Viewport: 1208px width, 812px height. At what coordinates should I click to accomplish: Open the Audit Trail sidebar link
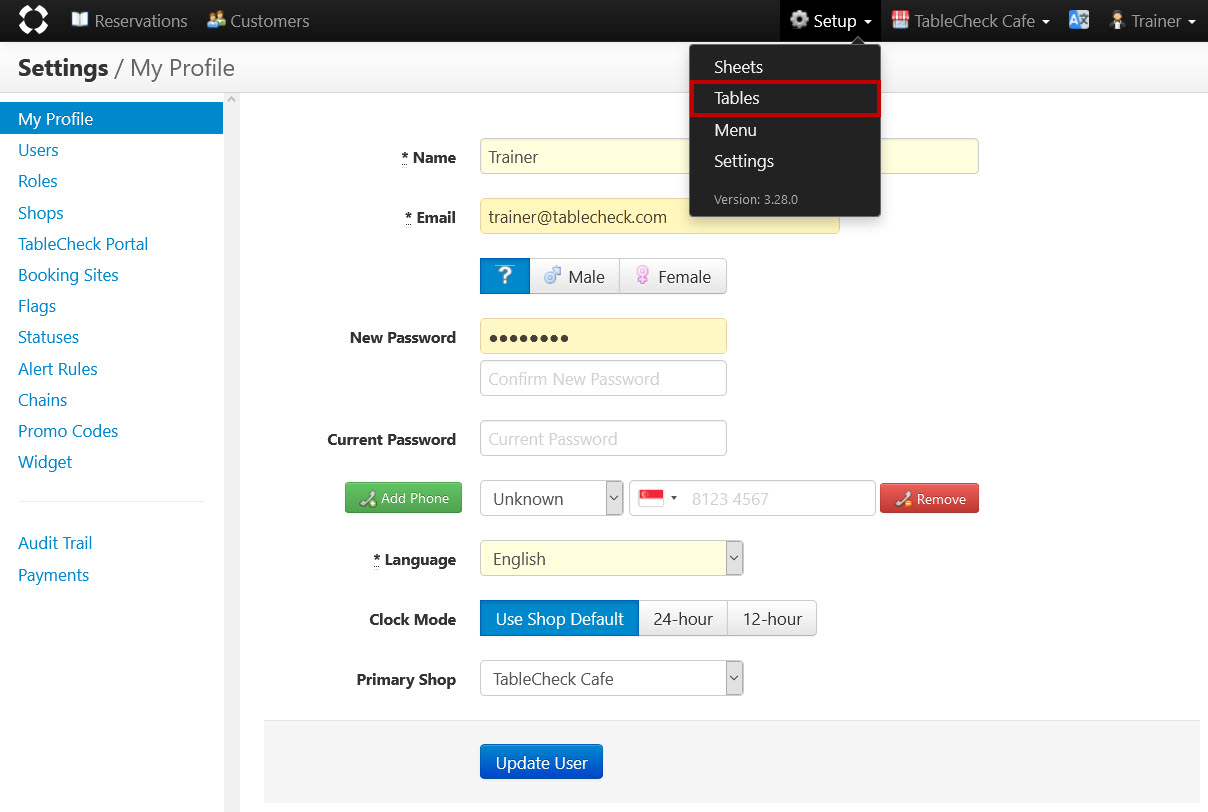55,543
